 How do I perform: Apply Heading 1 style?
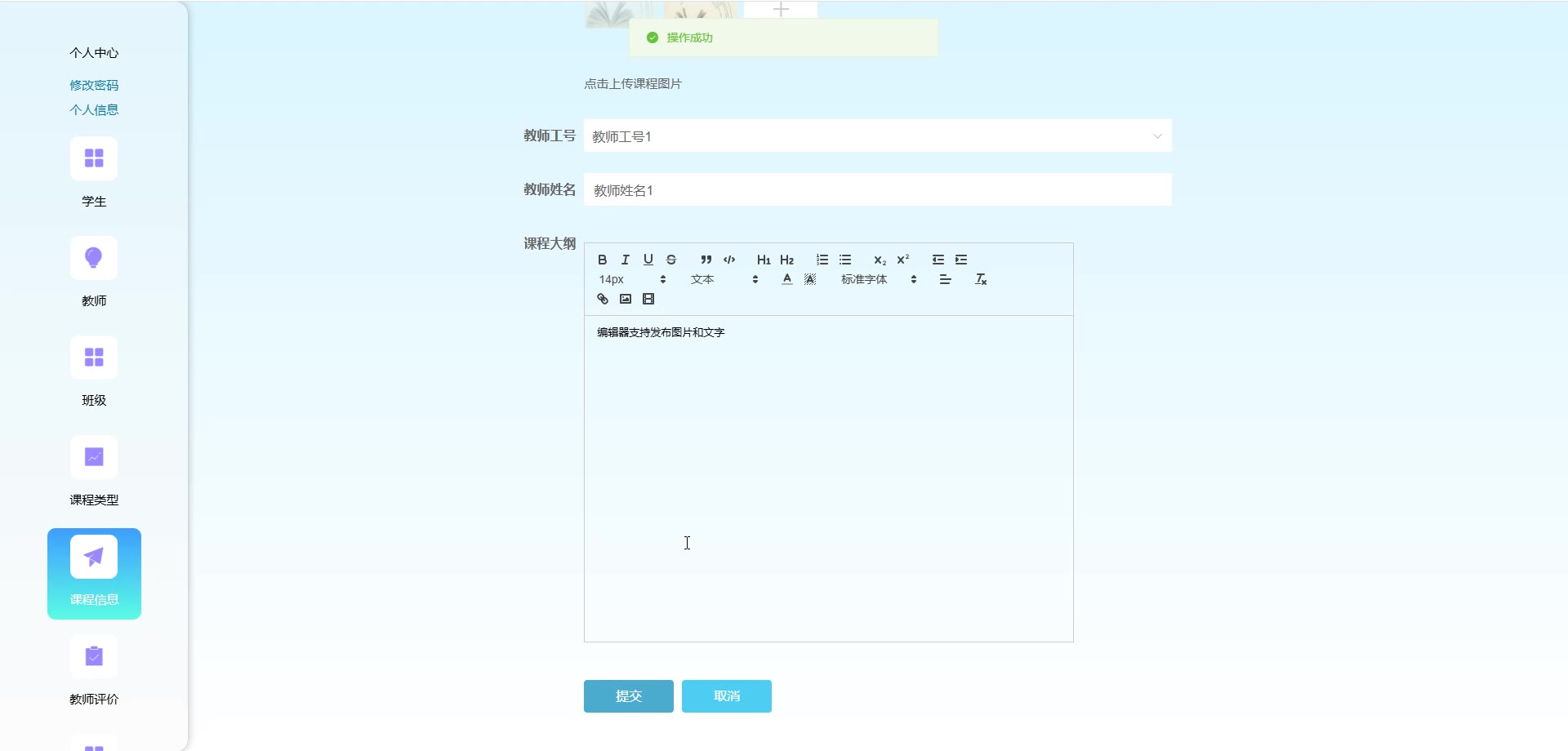click(x=764, y=260)
